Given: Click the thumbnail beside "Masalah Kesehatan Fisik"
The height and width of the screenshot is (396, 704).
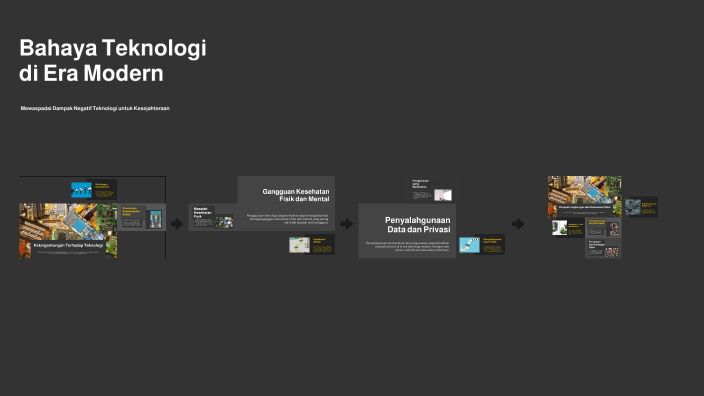Looking at the screenshot, I should coord(224,222).
